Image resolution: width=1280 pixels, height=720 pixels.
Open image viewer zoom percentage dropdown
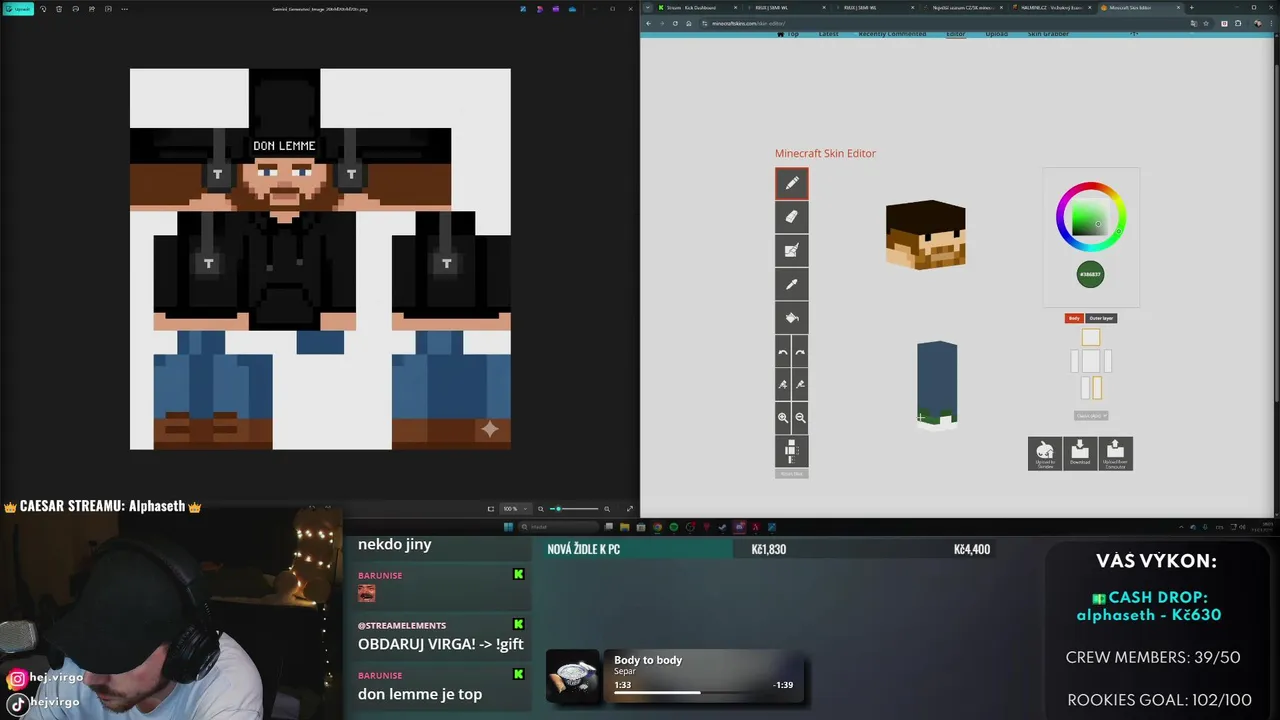(x=514, y=509)
